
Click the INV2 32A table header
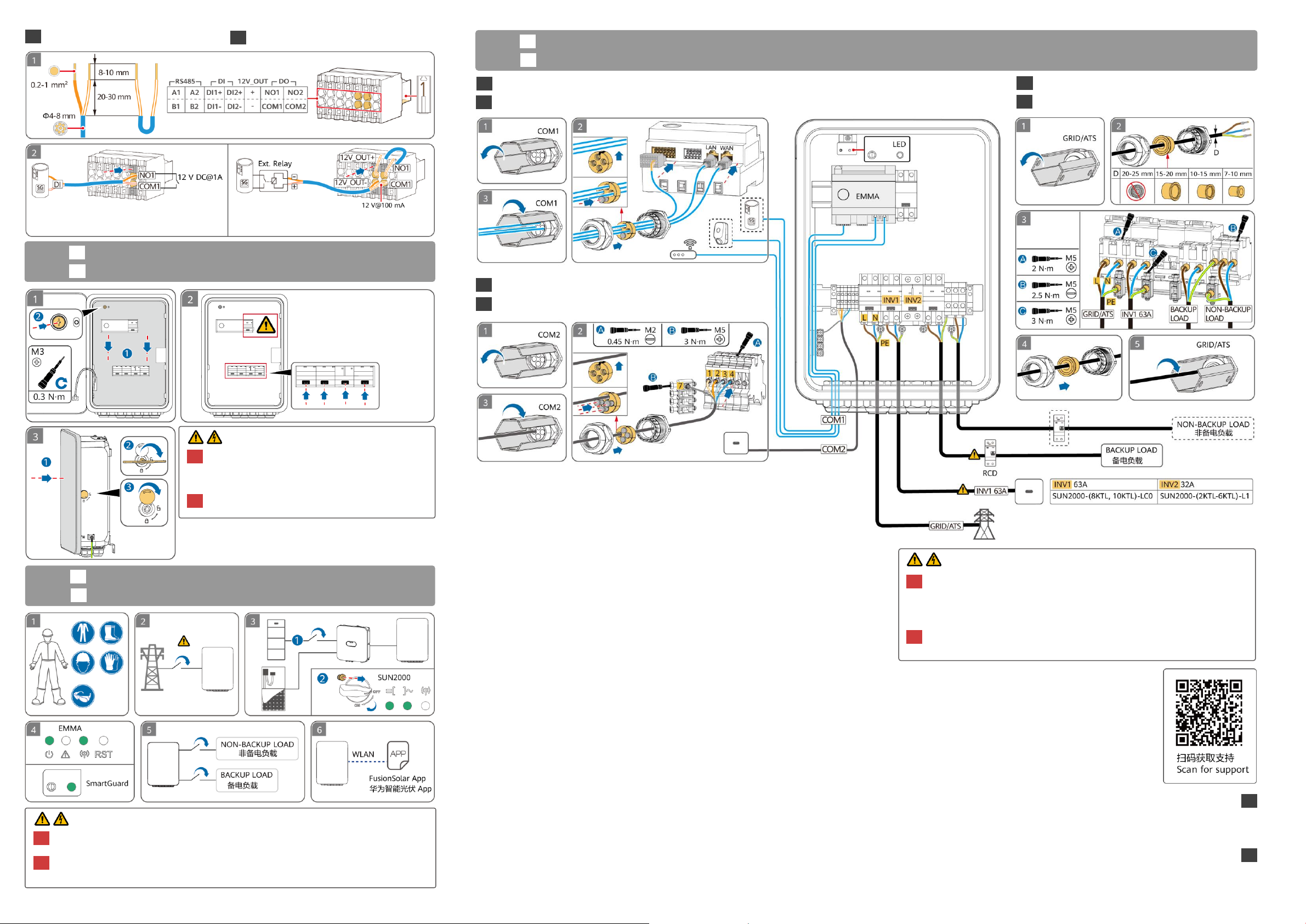pyautogui.click(x=1205, y=485)
